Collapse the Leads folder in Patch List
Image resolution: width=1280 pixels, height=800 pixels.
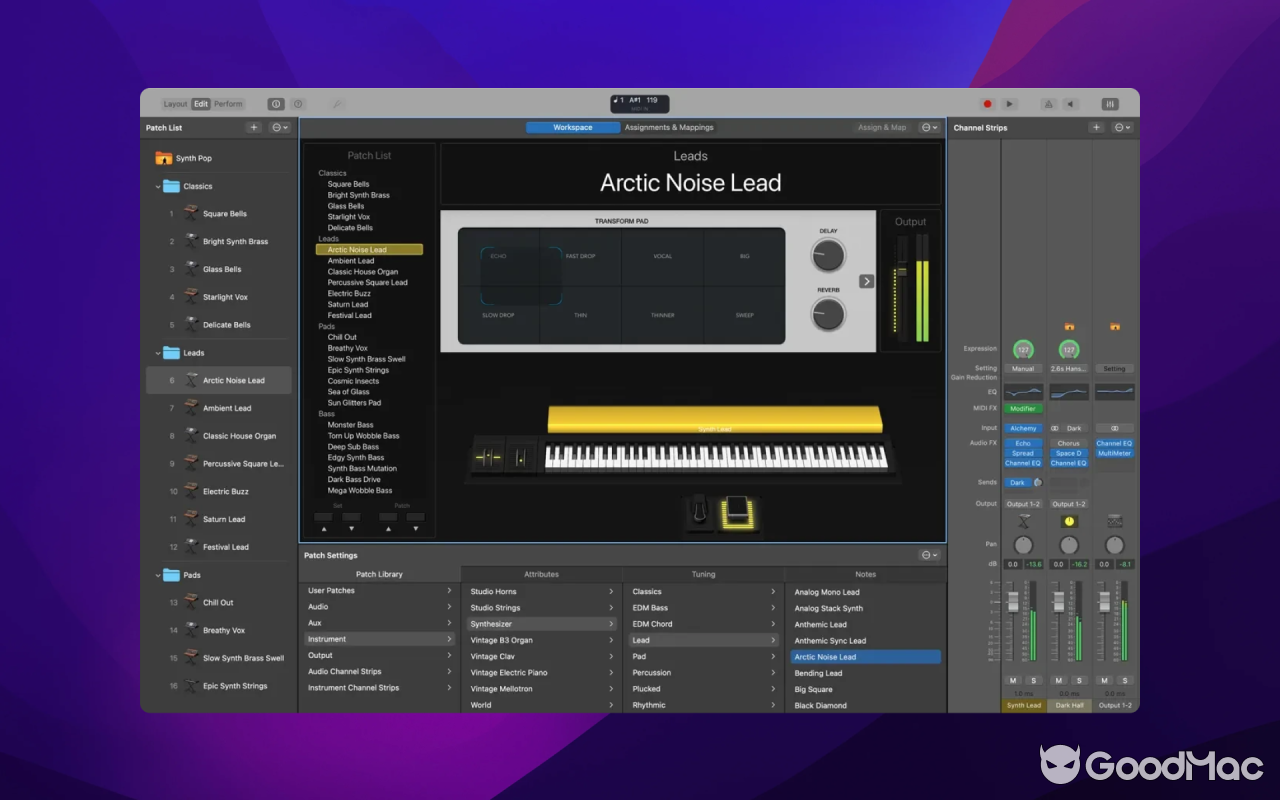pos(158,353)
